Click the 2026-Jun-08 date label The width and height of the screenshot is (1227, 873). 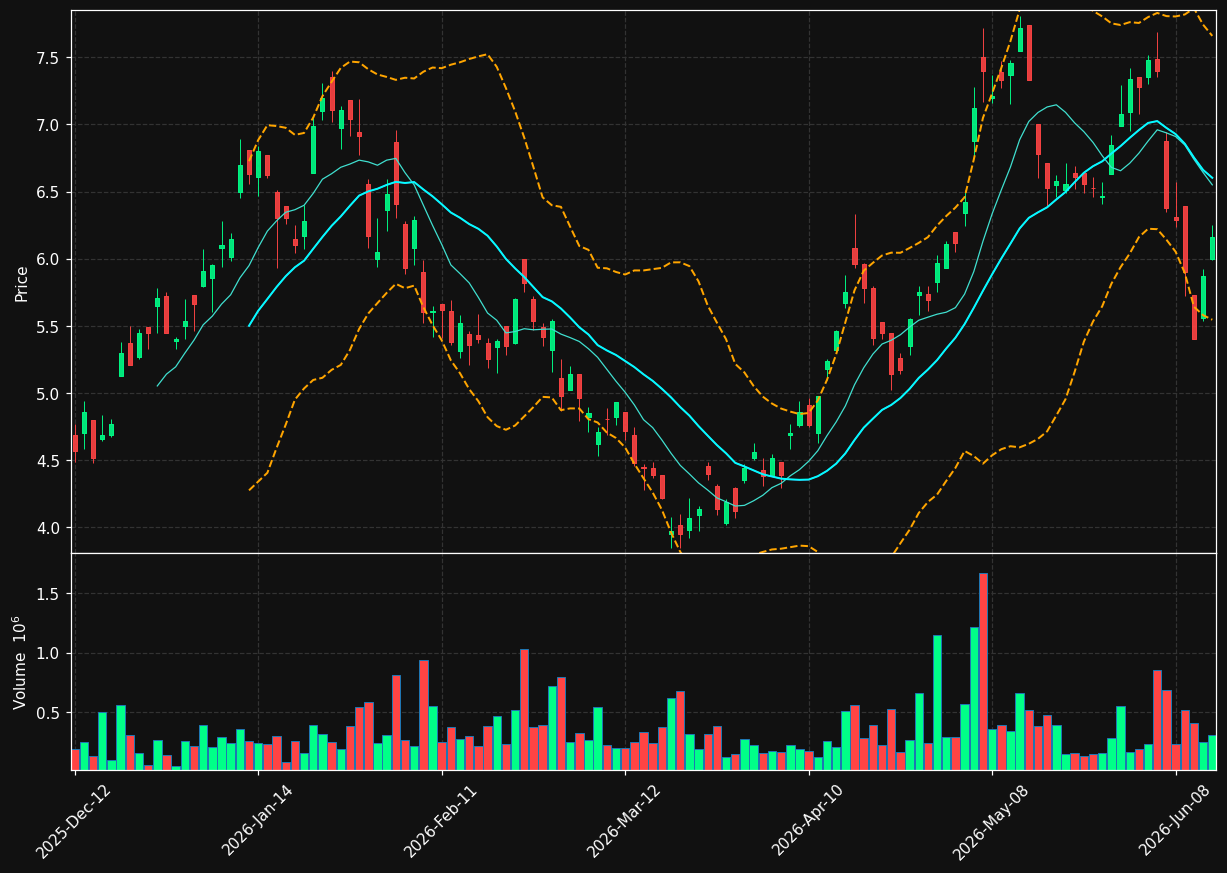click(x=1175, y=820)
